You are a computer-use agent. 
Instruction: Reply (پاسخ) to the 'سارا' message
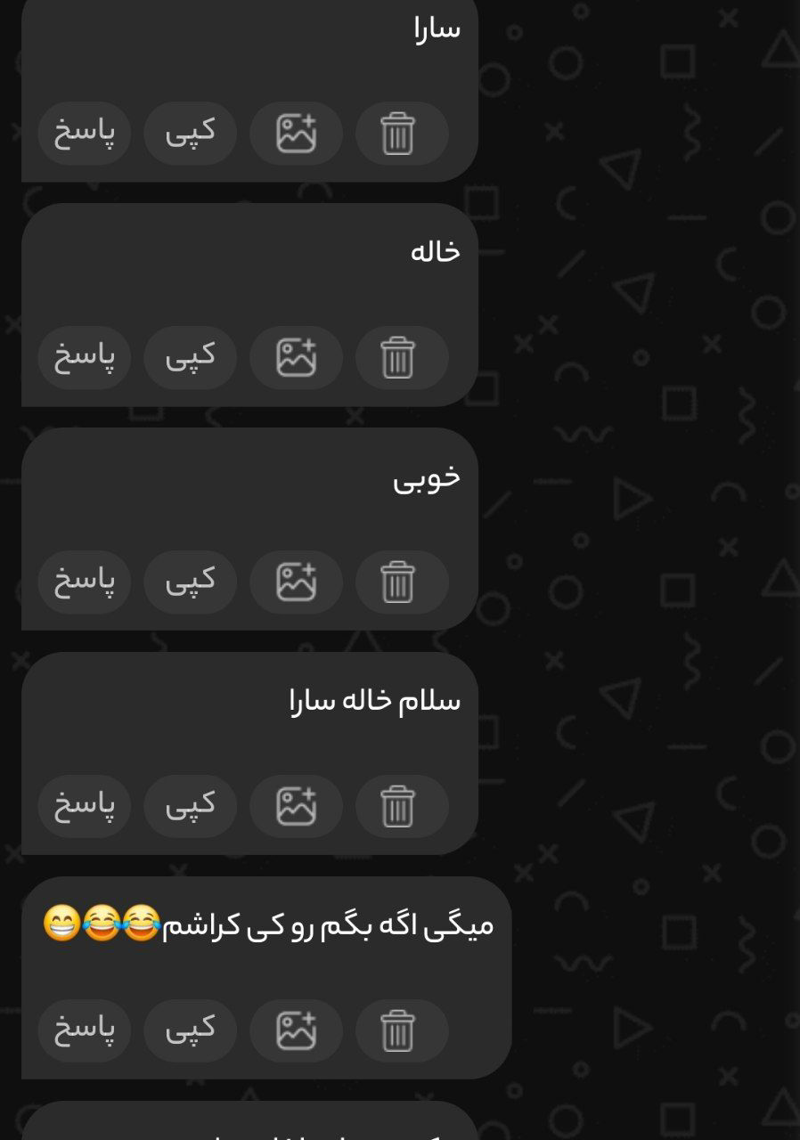tap(84, 134)
